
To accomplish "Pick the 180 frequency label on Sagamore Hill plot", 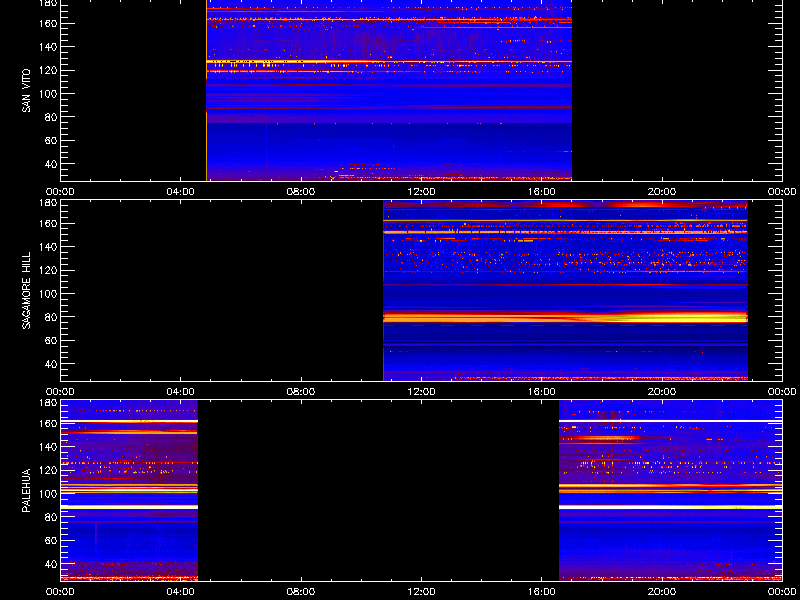I will click(48, 202).
